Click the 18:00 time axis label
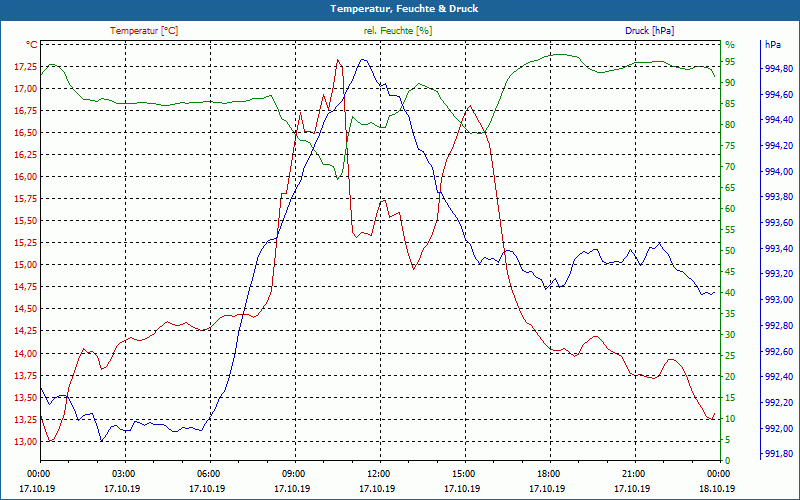 548,474
